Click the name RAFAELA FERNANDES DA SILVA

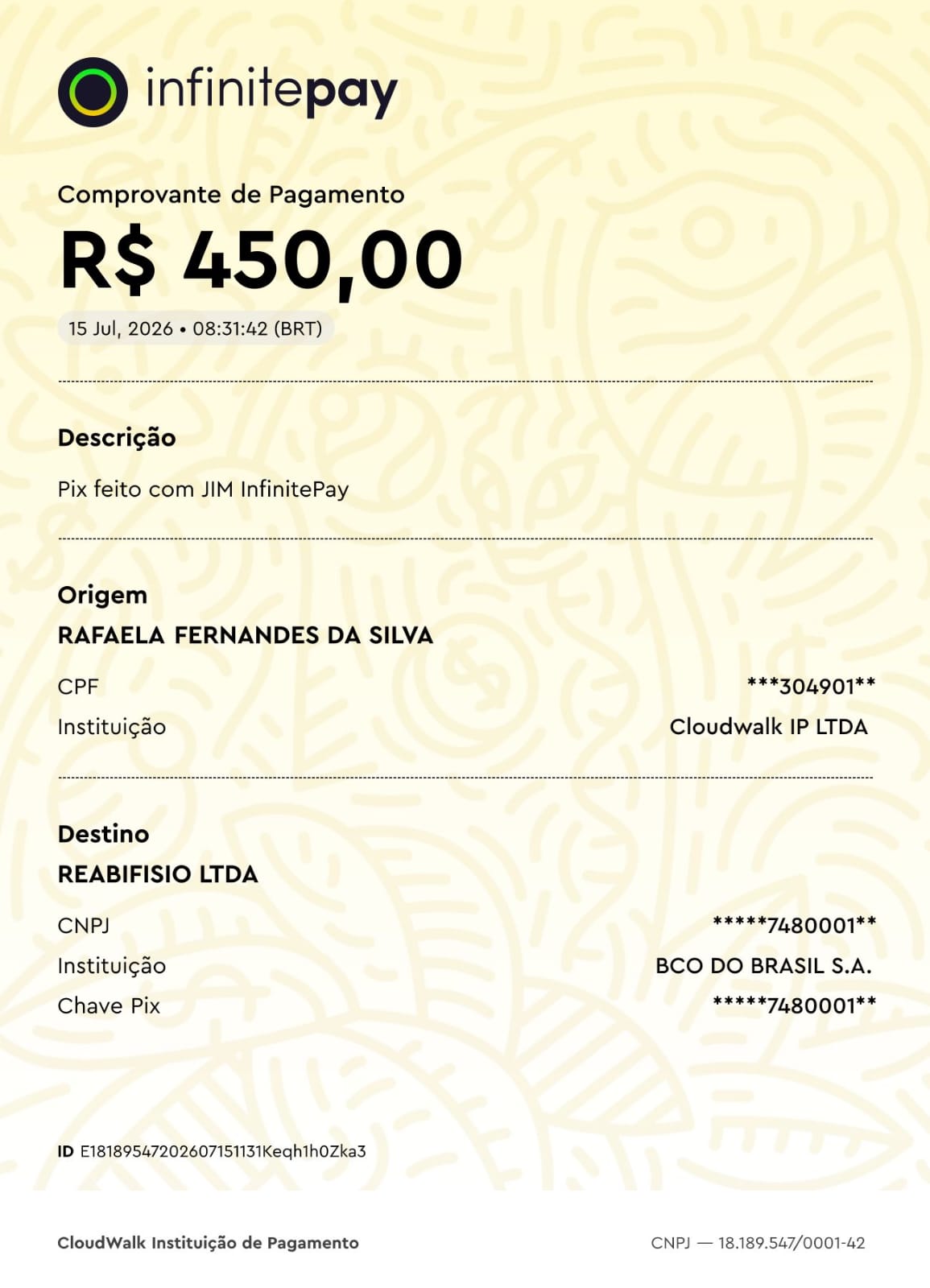pyautogui.click(x=246, y=635)
